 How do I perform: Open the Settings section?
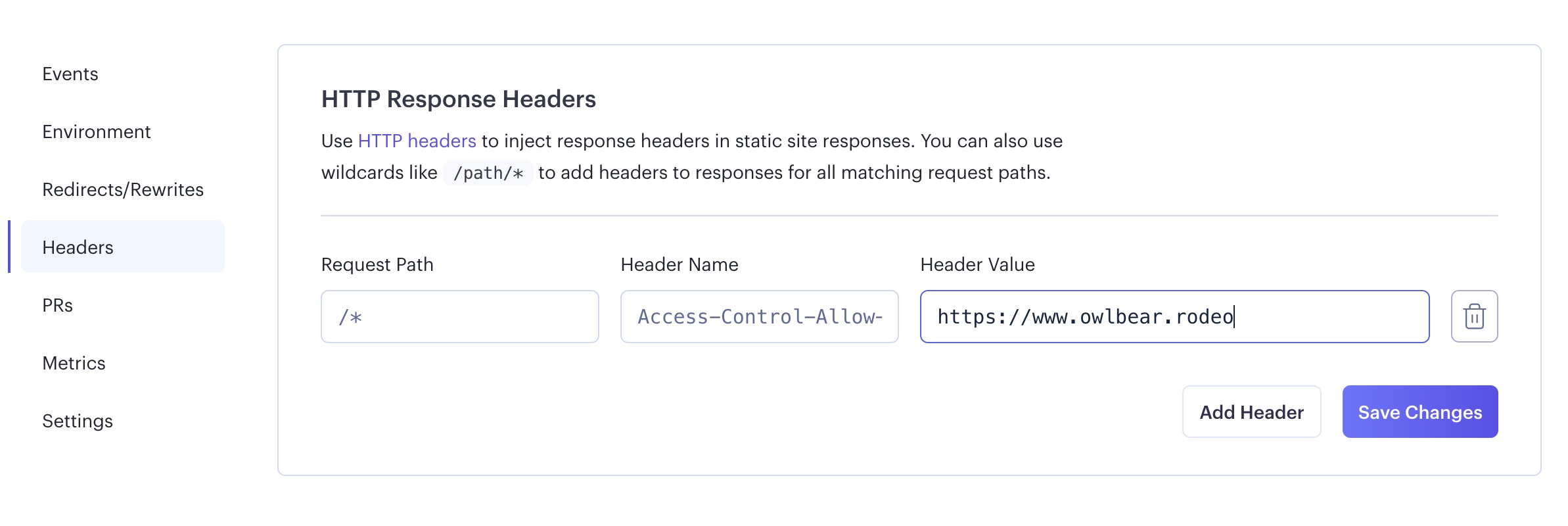click(77, 421)
